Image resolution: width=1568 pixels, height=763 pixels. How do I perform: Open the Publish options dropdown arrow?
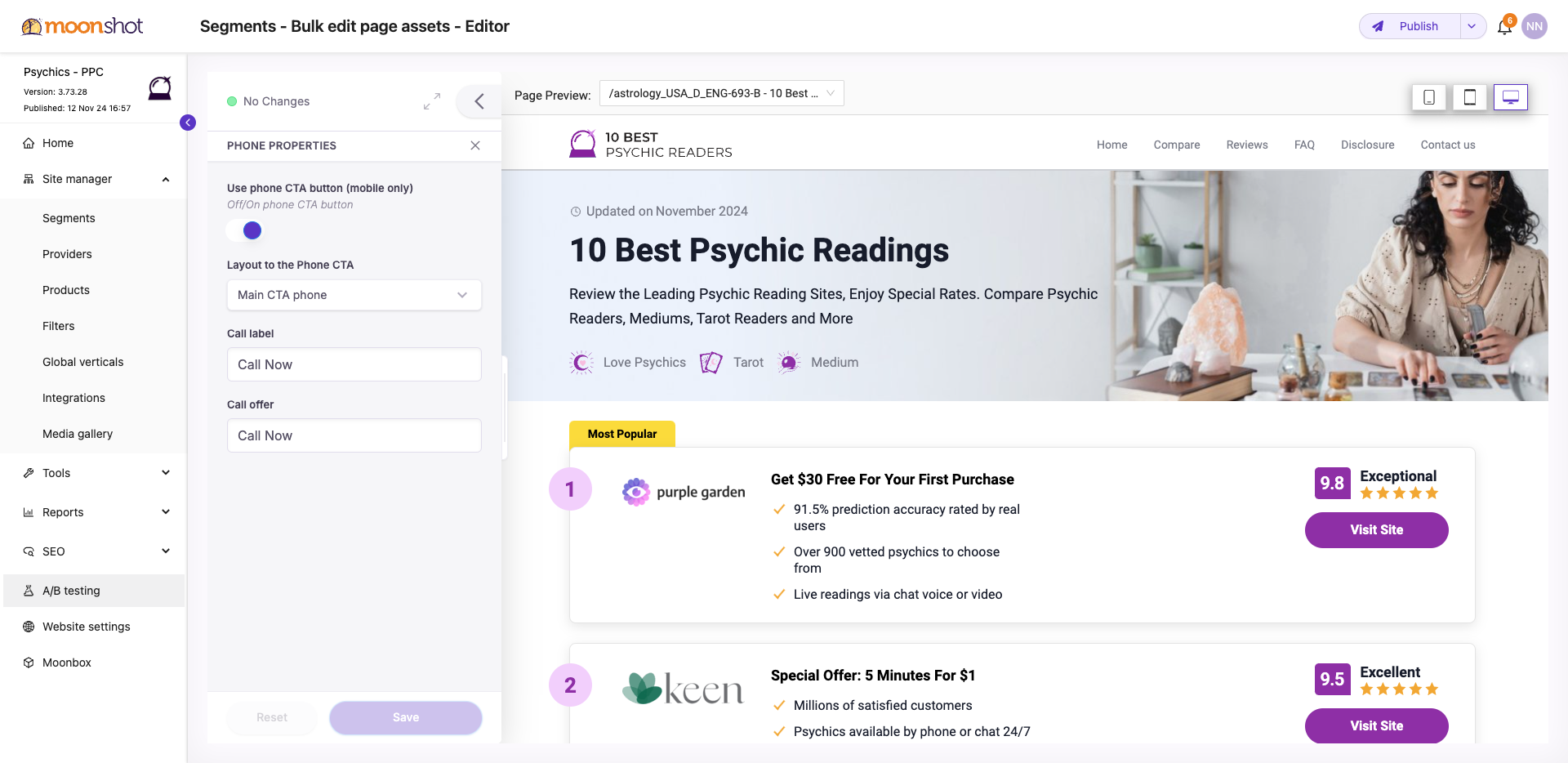[1472, 26]
